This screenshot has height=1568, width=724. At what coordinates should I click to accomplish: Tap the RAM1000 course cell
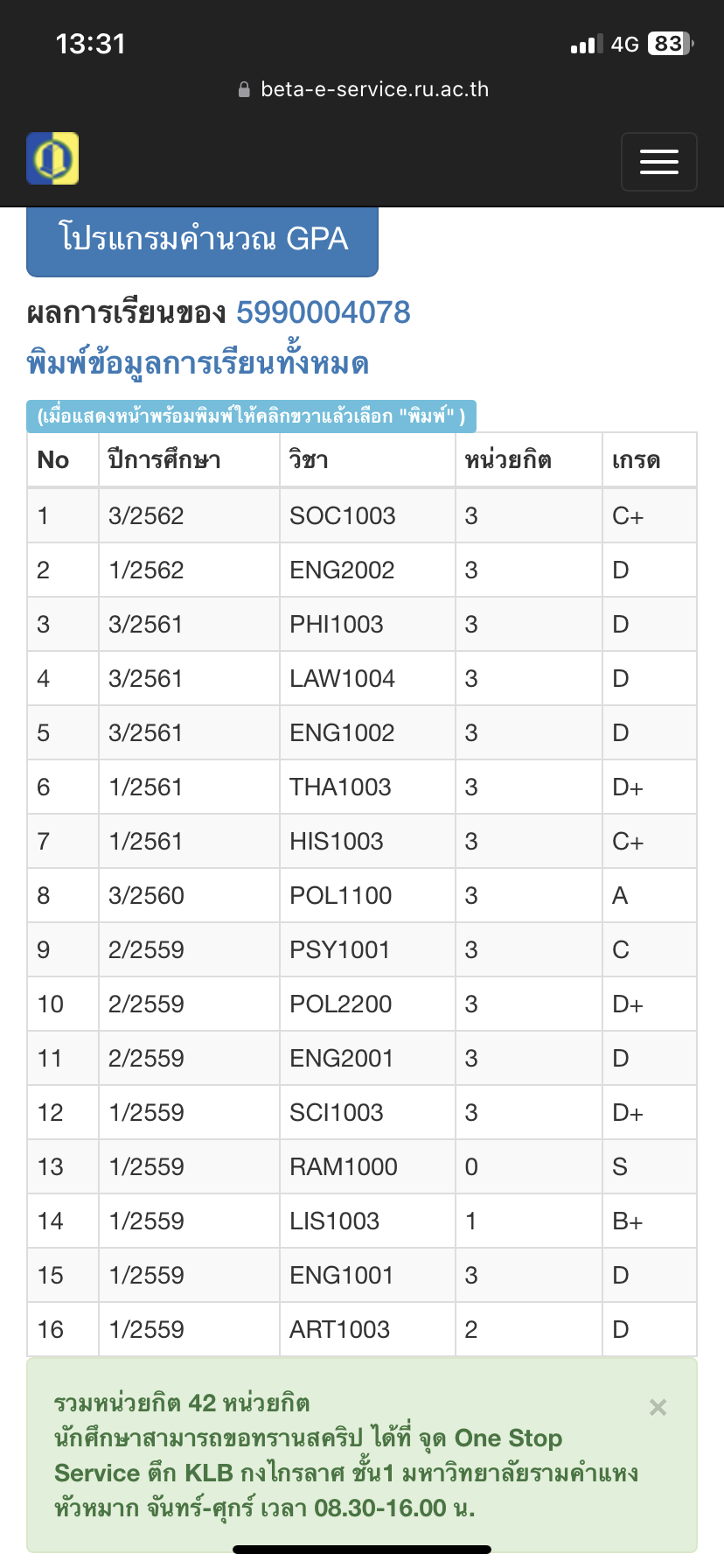[x=367, y=1166]
